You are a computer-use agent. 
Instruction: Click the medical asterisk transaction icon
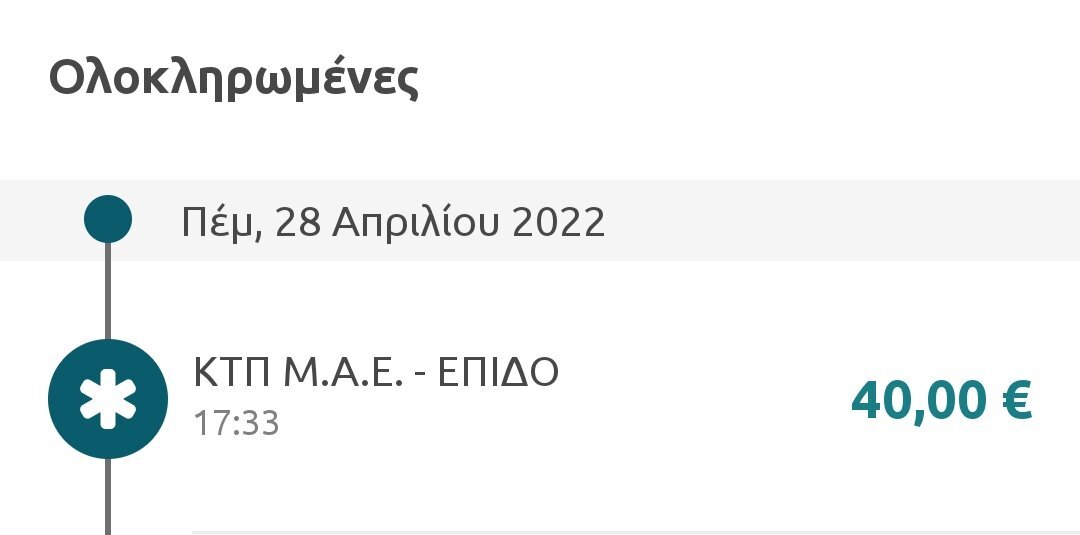coord(108,399)
